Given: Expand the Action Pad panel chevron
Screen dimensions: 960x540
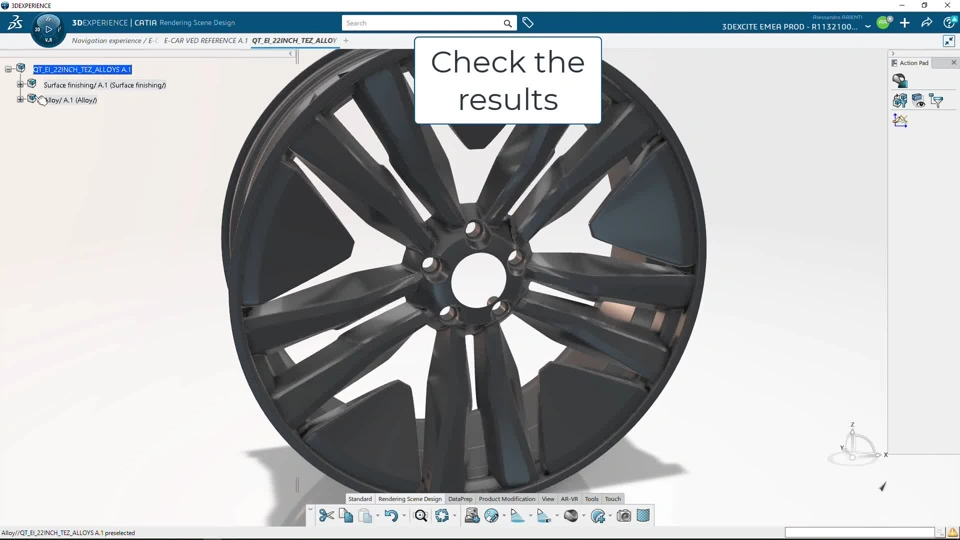Looking at the screenshot, I should pyautogui.click(x=892, y=54).
